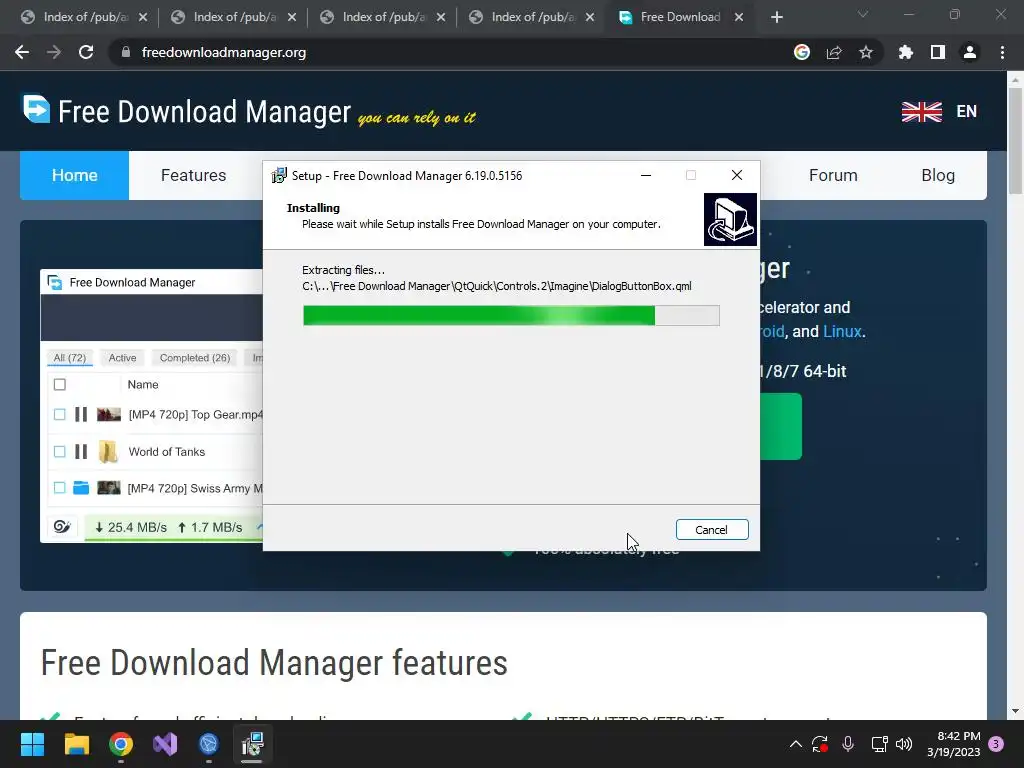The height and width of the screenshot is (768, 1024).
Task: Click the browser forward arrow
Action: pyautogui.click(x=54, y=52)
